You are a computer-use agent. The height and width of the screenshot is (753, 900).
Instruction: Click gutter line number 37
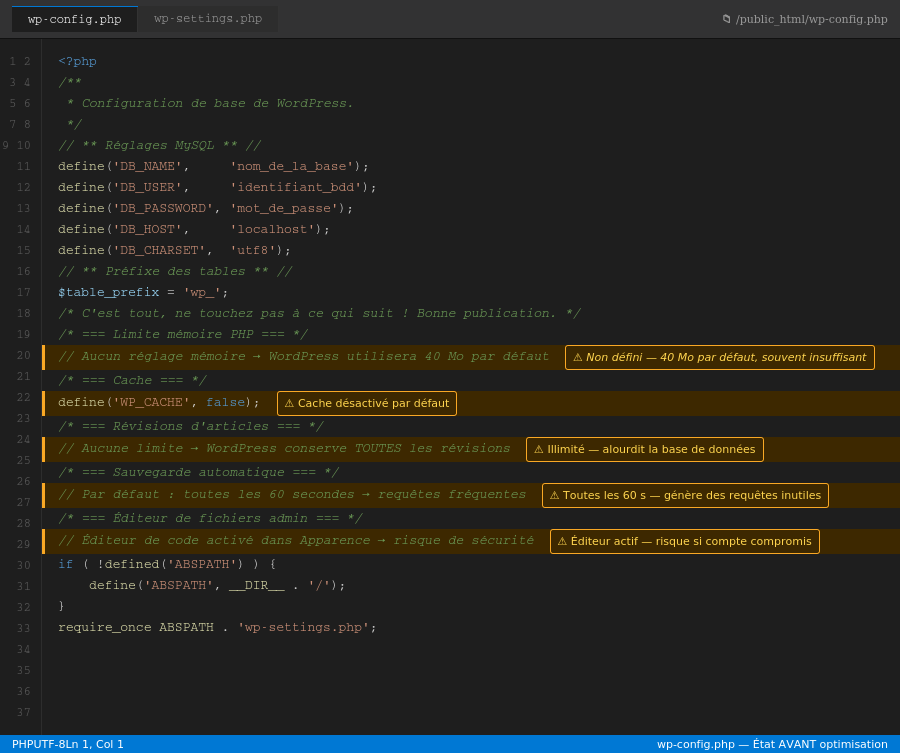click(24, 712)
